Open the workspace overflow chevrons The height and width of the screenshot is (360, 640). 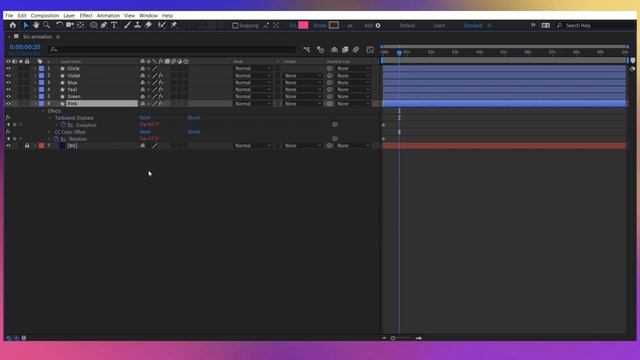(x=533, y=25)
